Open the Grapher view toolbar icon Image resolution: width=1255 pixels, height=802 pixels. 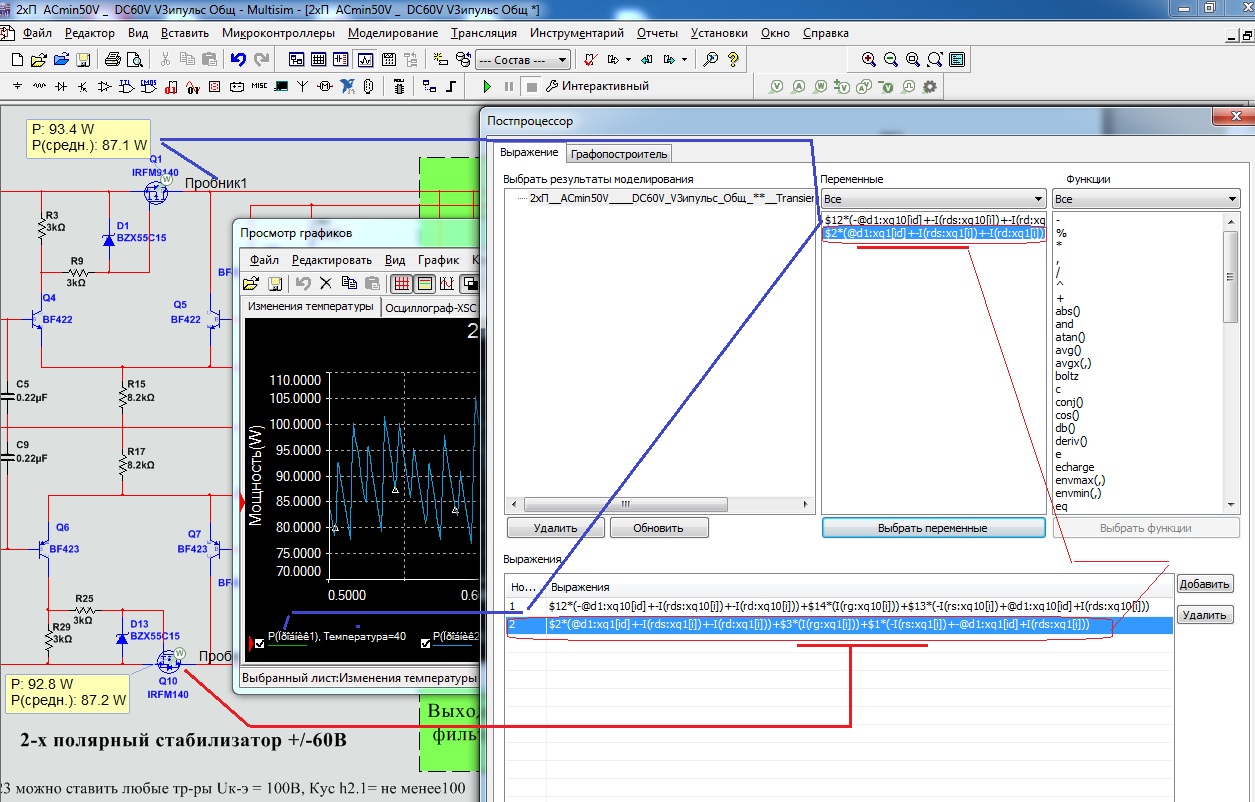[366, 59]
